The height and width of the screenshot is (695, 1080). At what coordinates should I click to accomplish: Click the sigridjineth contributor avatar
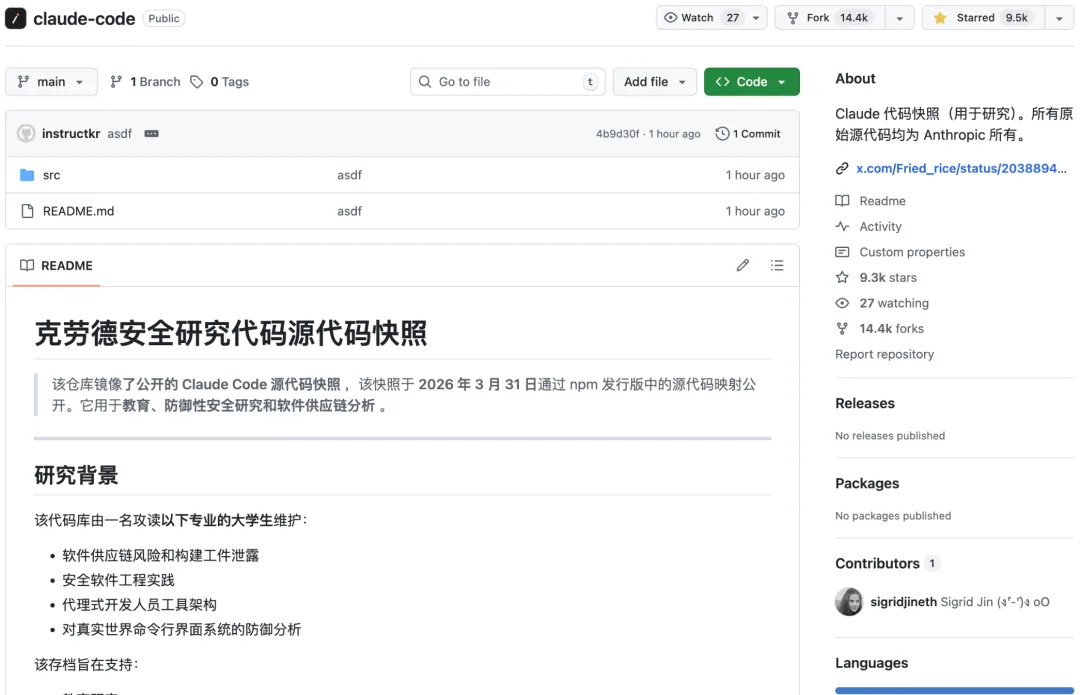849,602
